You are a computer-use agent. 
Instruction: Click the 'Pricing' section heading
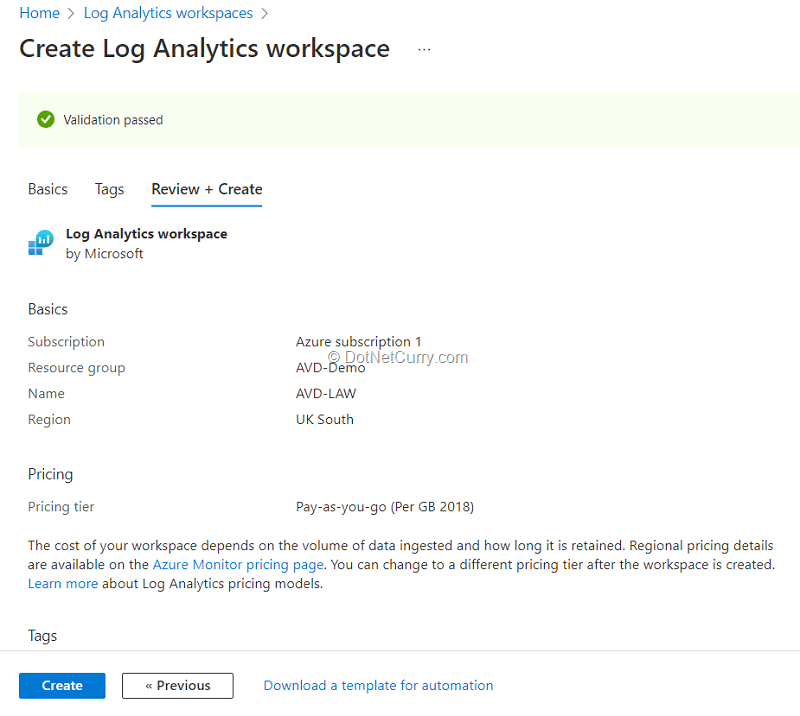pos(50,474)
